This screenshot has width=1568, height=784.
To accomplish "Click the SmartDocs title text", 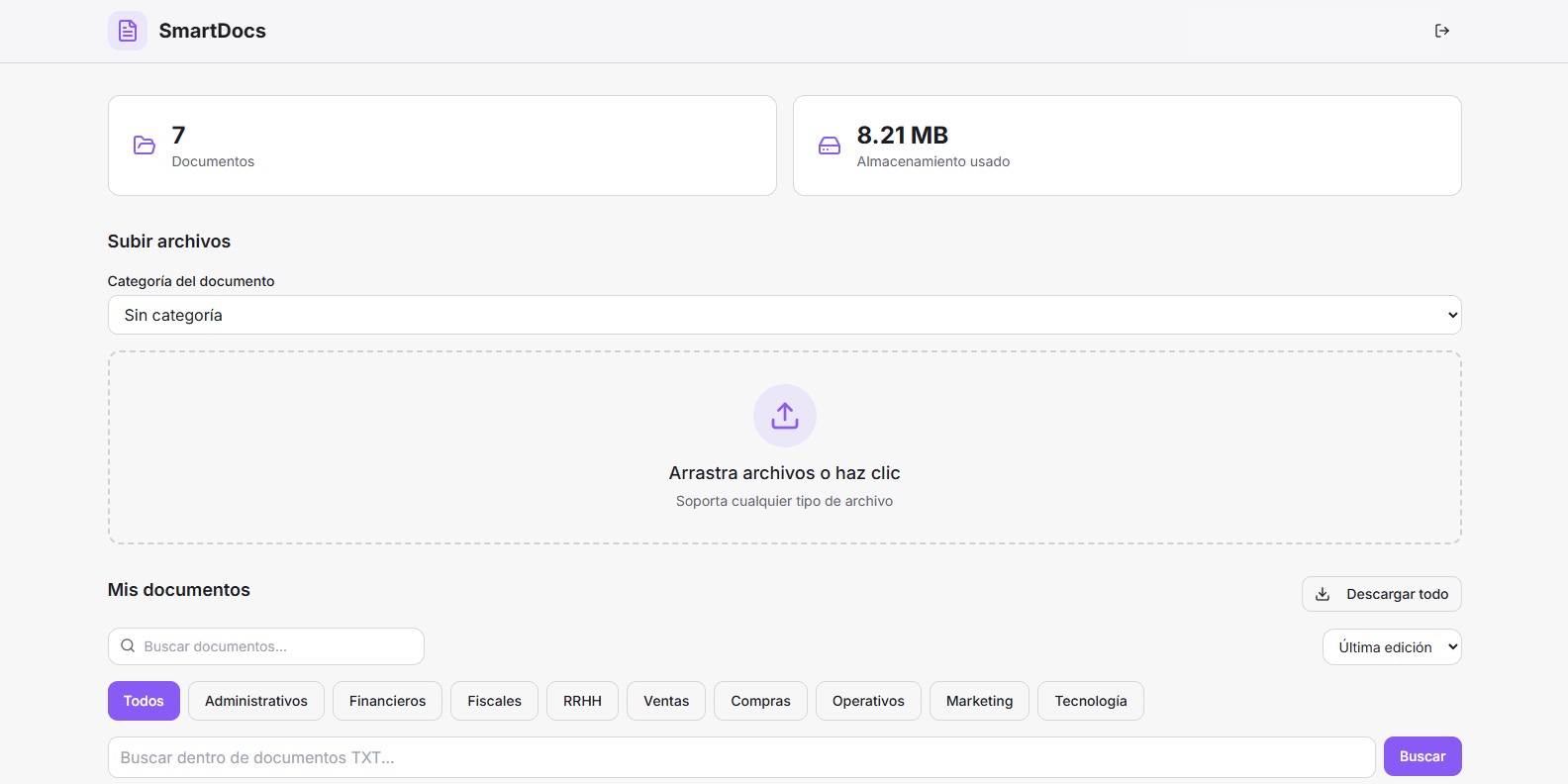I will click(x=213, y=31).
